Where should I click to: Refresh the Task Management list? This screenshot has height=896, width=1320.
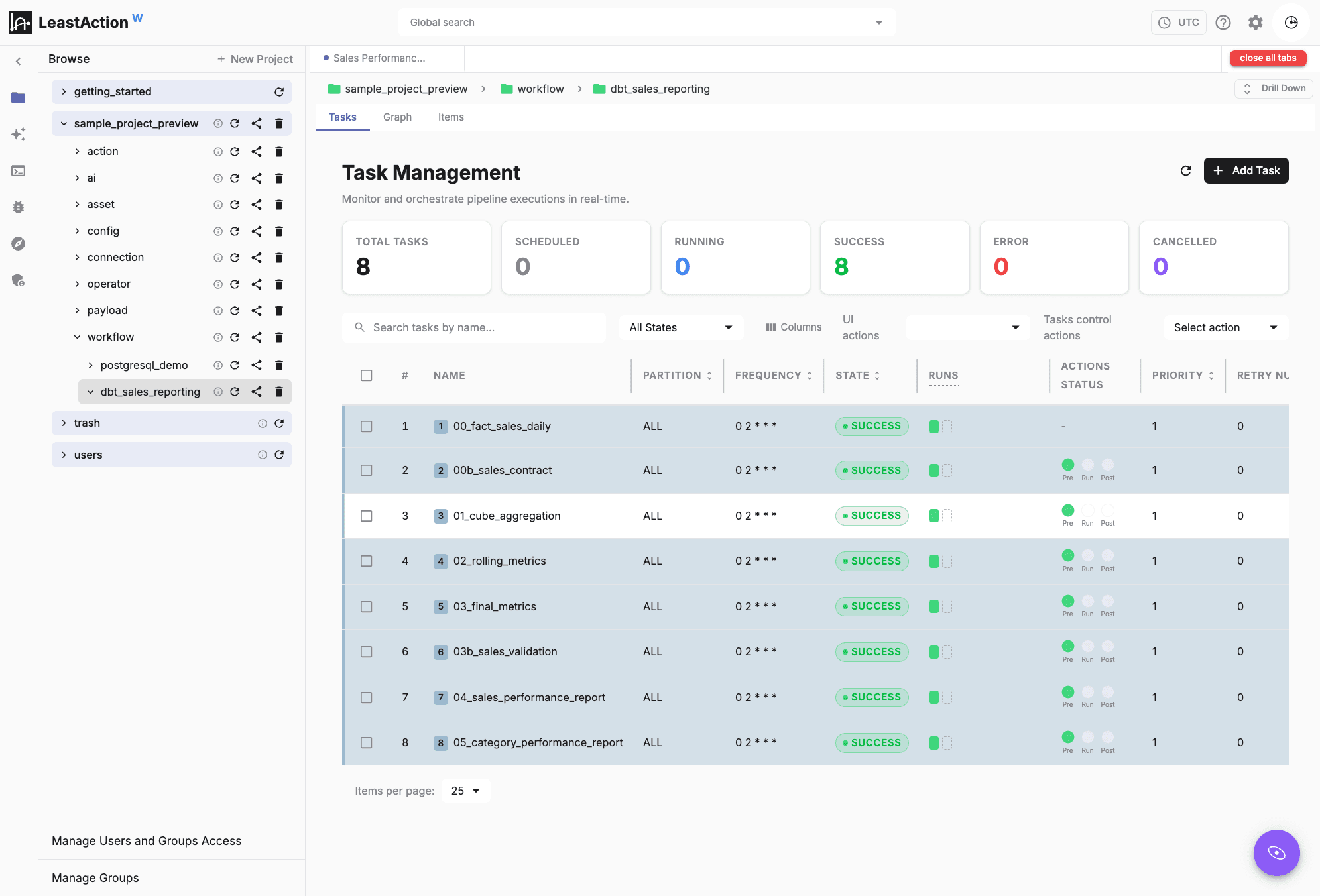(1186, 171)
